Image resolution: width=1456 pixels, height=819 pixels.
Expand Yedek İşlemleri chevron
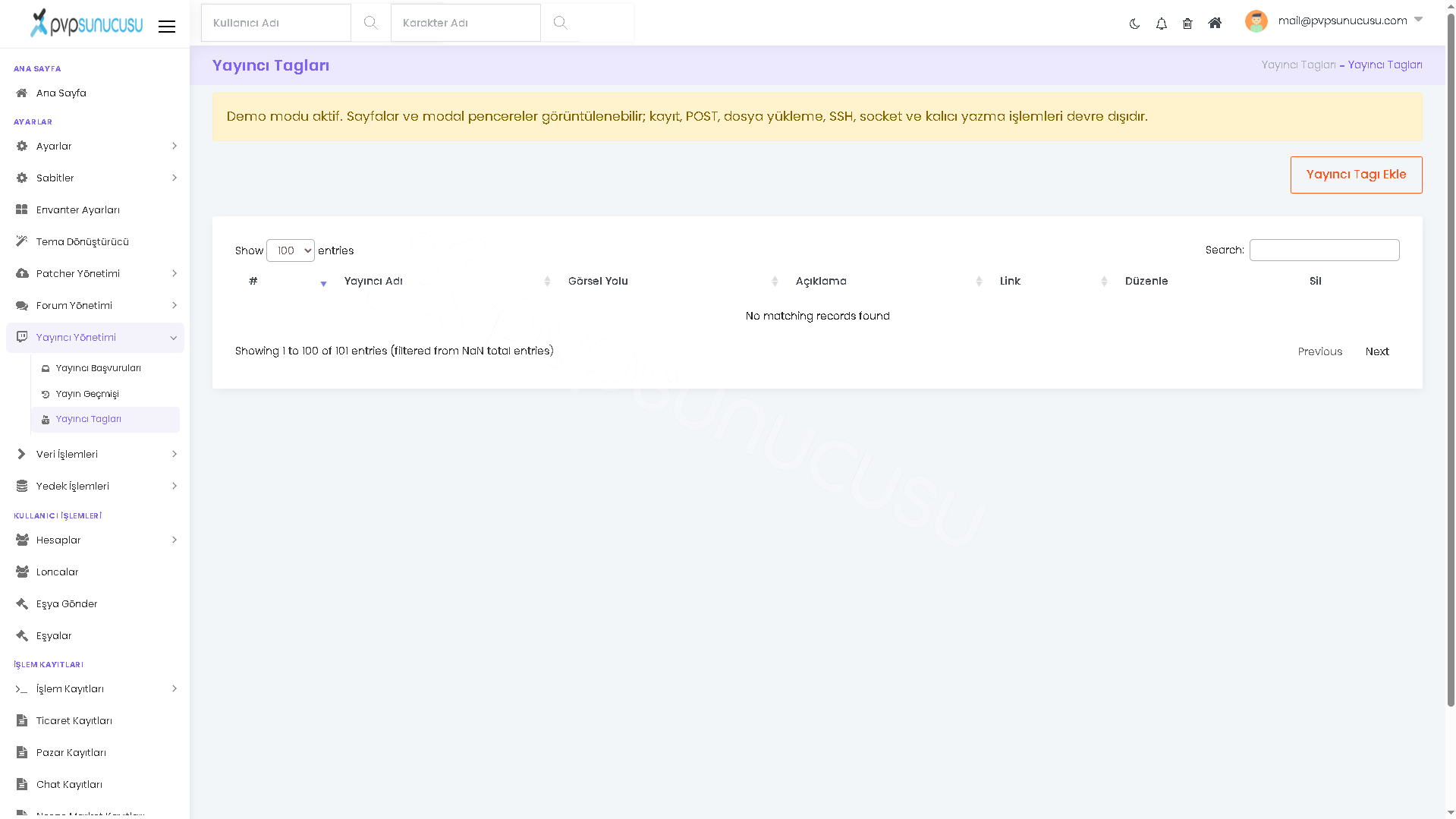174,487
